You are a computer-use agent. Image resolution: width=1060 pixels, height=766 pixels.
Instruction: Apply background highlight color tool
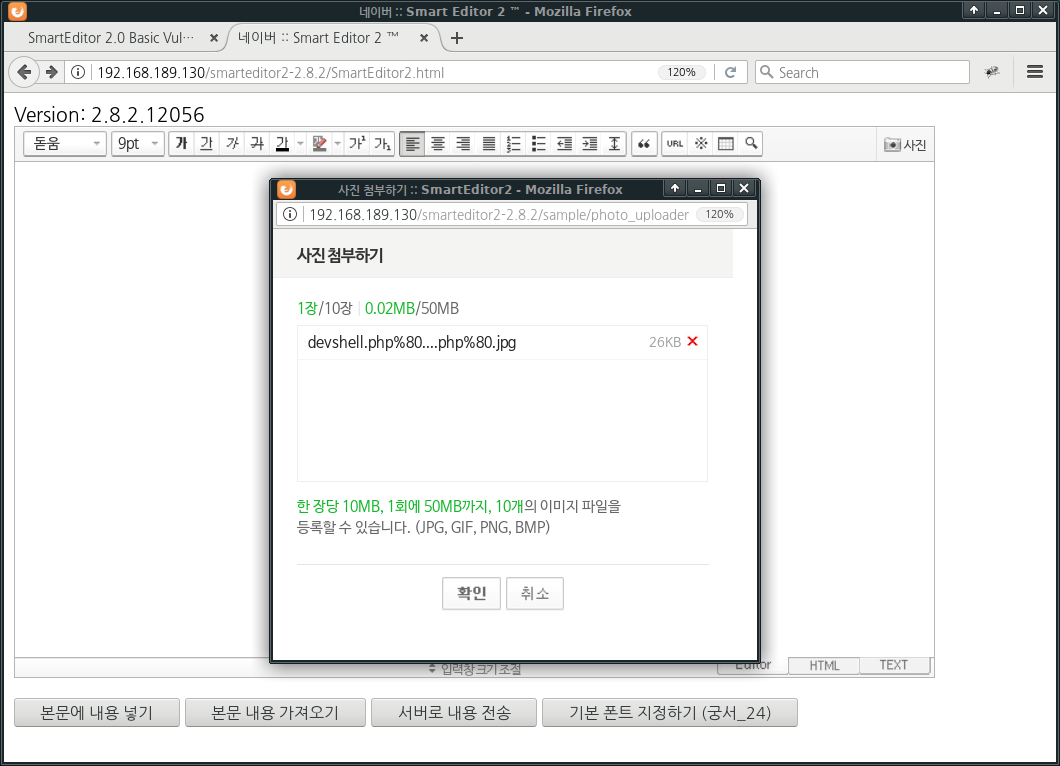319,143
